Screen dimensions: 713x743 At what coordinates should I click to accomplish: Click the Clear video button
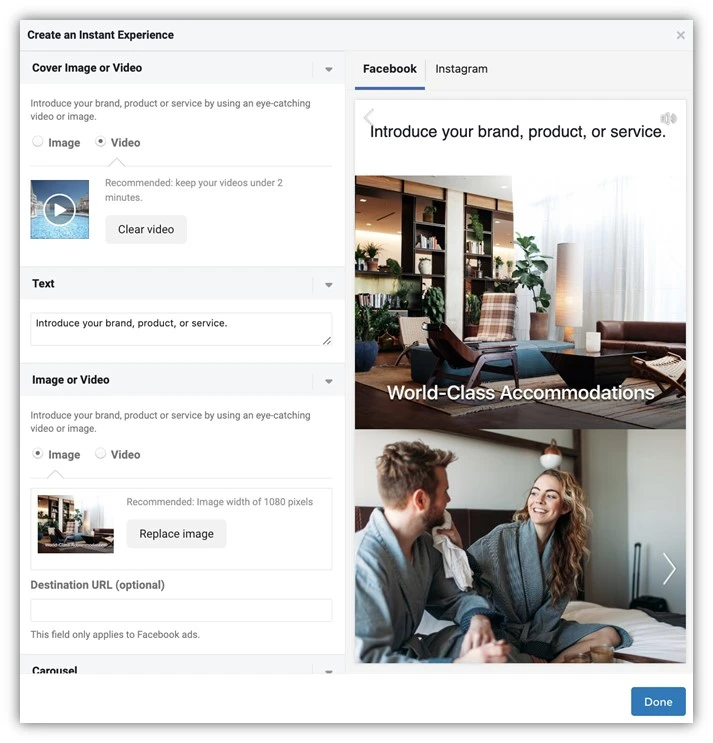146,229
